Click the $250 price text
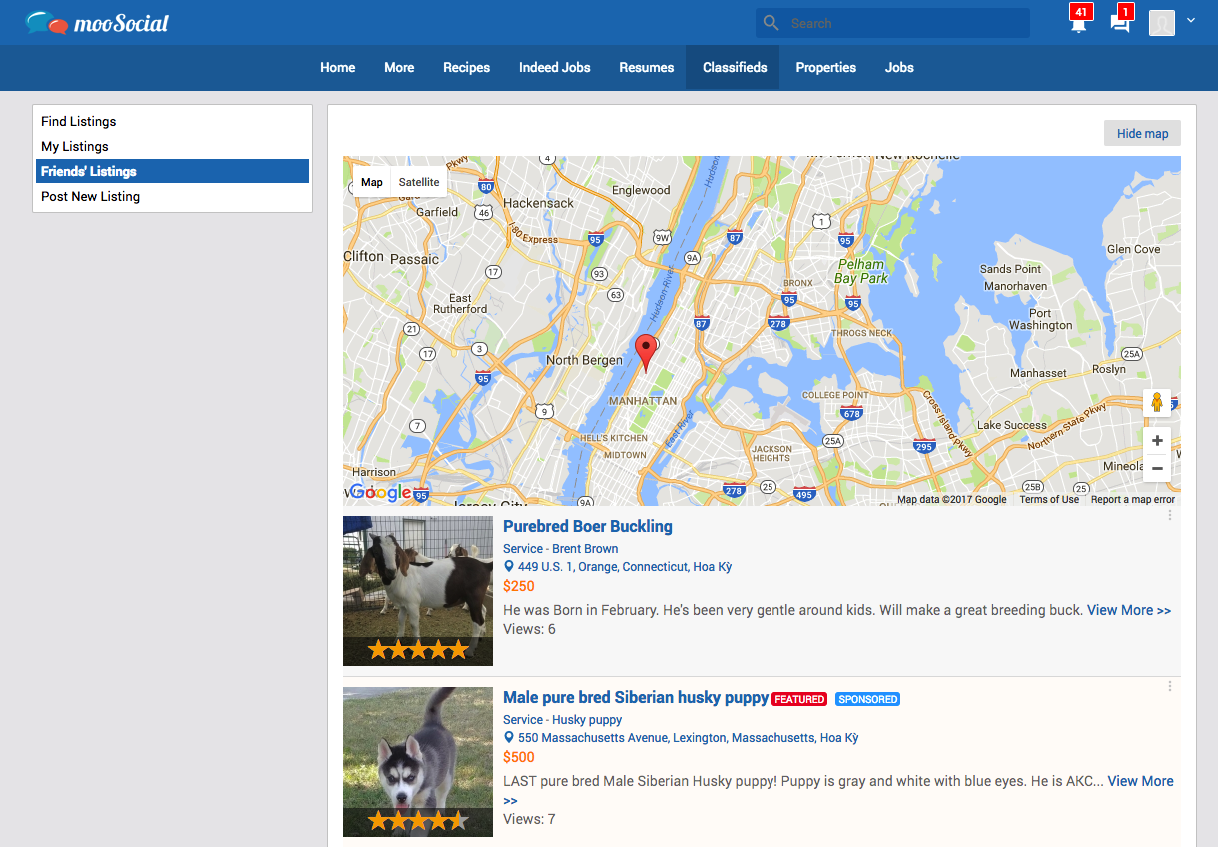The height and width of the screenshot is (847, 1218). [519, 586]
